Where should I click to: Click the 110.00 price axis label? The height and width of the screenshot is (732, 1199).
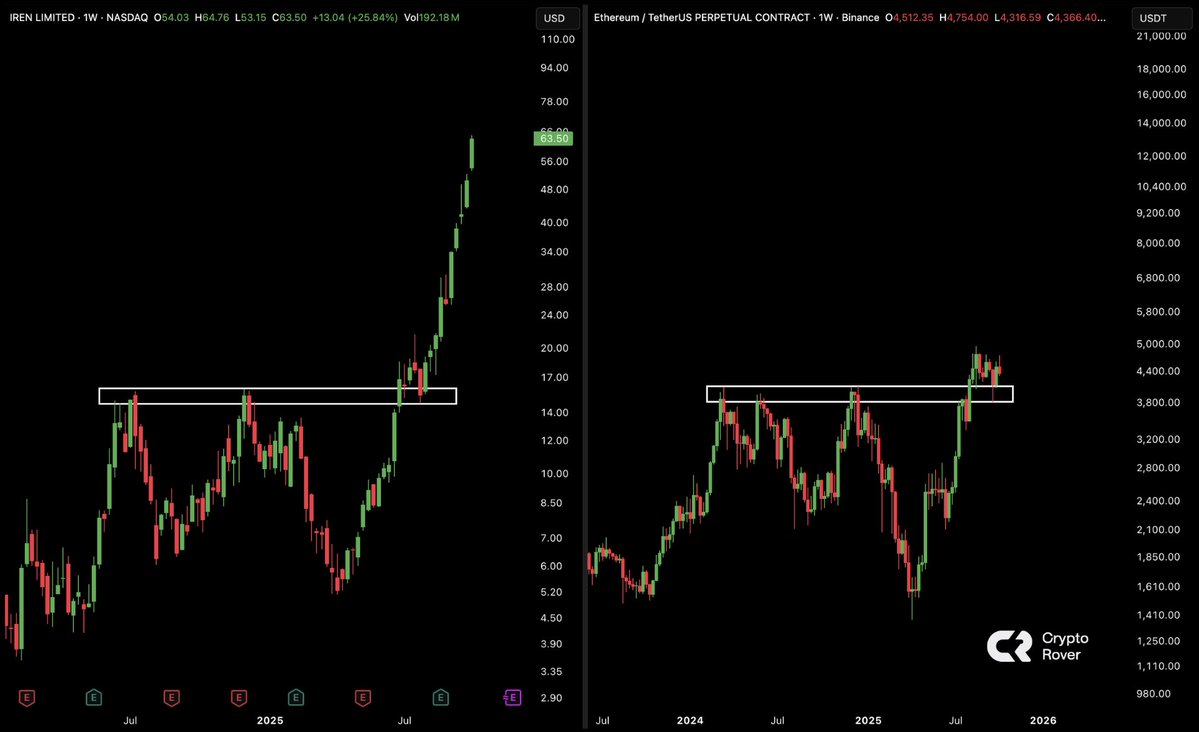coord(557,40)
